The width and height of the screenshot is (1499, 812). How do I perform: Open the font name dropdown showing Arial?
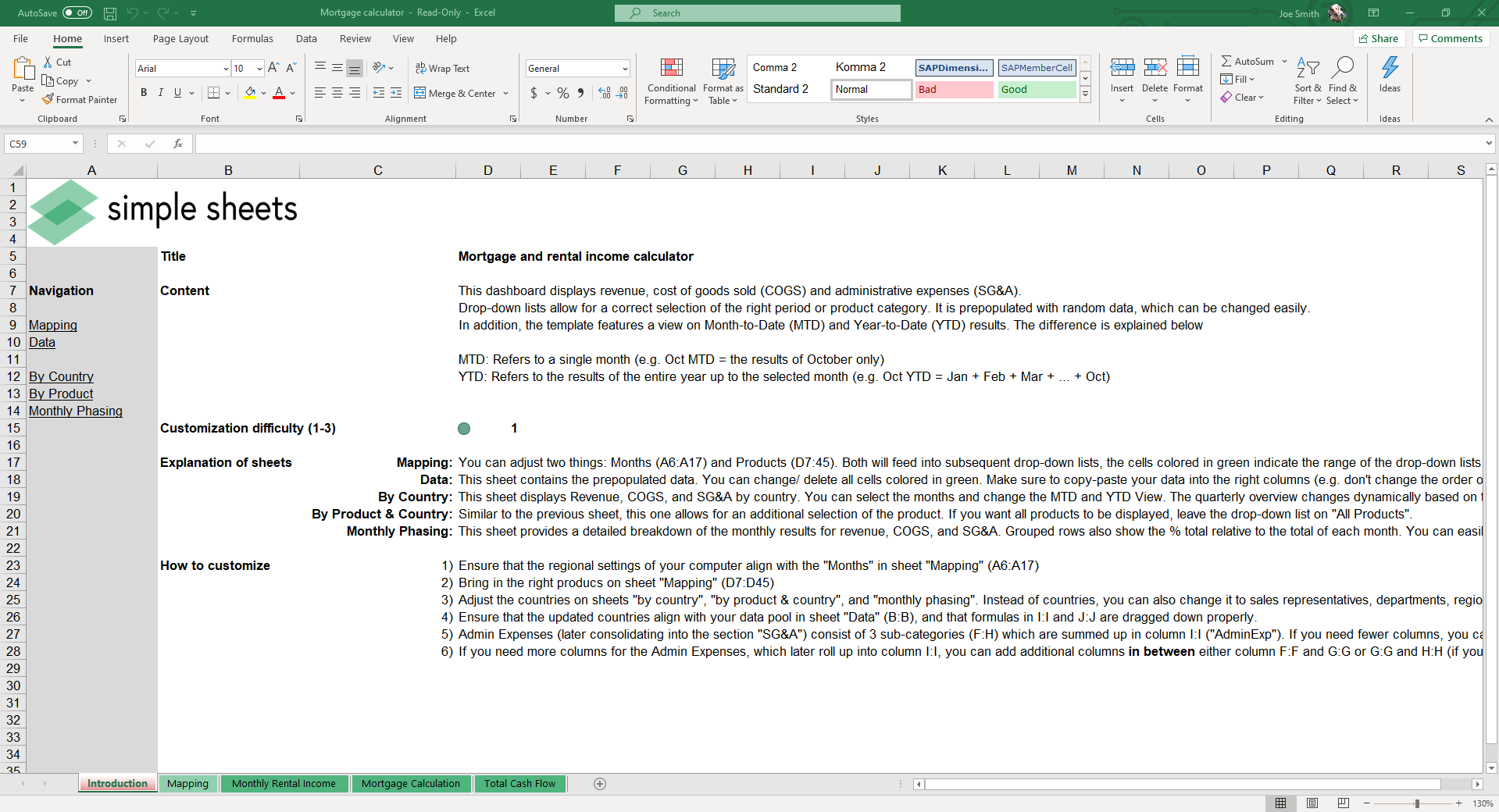(x=226, y=69)
